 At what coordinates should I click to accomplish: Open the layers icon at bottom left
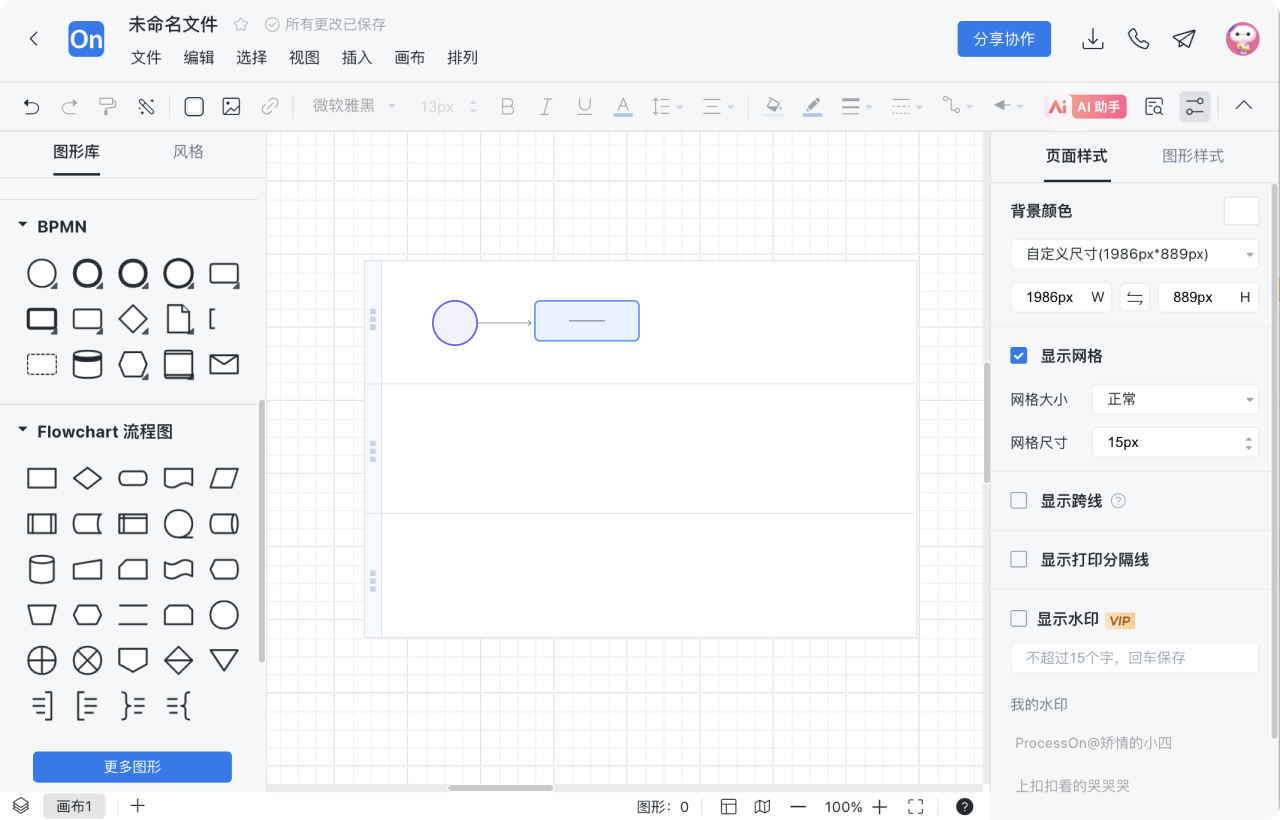click(x=21, y=806)
